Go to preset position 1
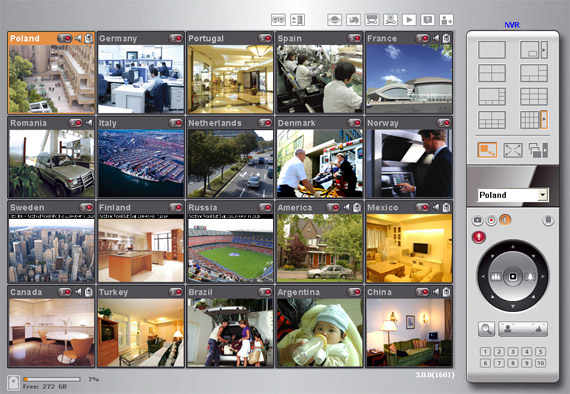The height and width of the screenshot is (394, 570). (x=485, y=351)
